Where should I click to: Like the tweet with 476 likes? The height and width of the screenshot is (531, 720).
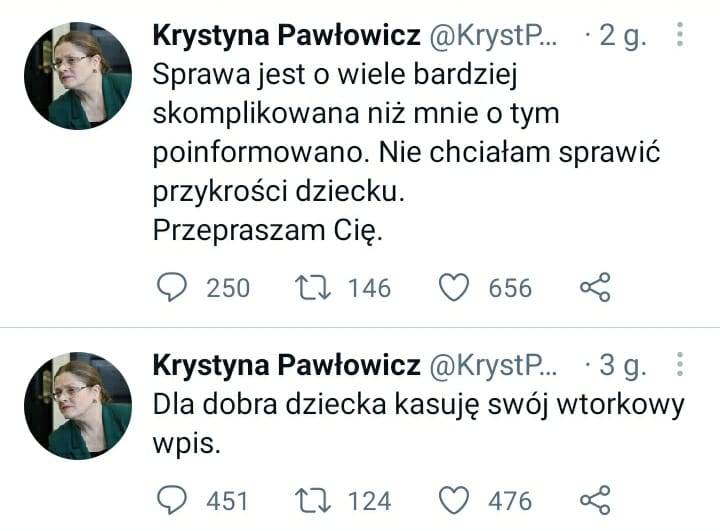point(456,499)
